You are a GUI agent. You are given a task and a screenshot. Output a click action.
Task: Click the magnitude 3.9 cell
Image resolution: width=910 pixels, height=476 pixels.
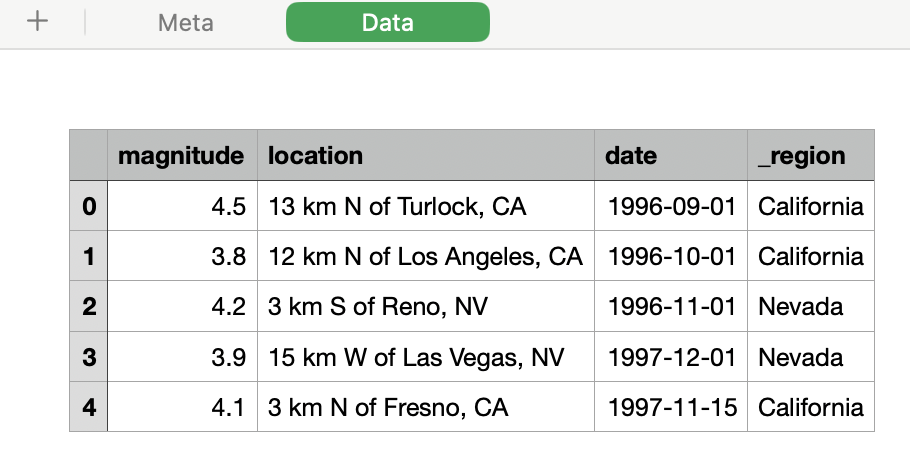click(x=182, y=357)
